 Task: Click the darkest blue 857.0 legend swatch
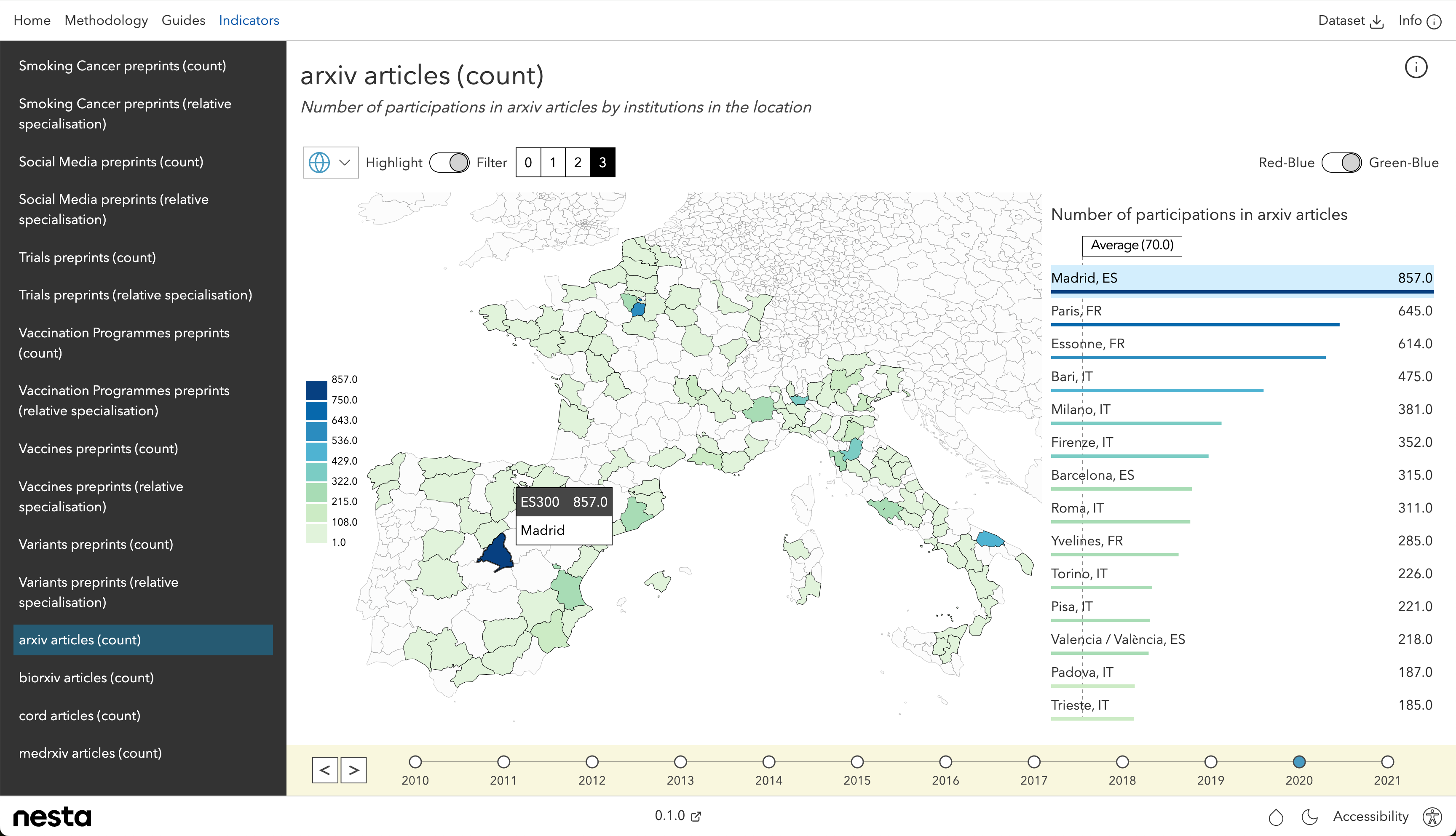[316, 390]
